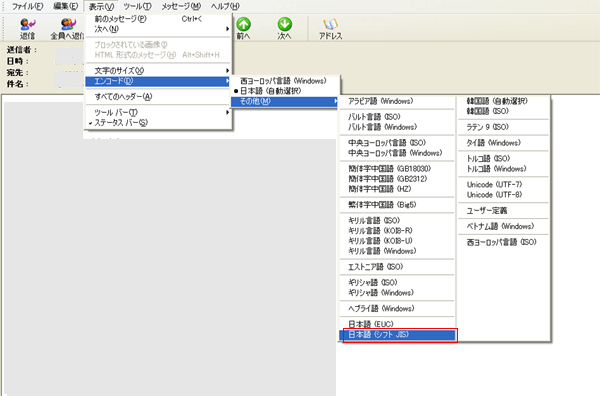Choose トルコ語 (Windows) encoding

[x=504, y=169]
